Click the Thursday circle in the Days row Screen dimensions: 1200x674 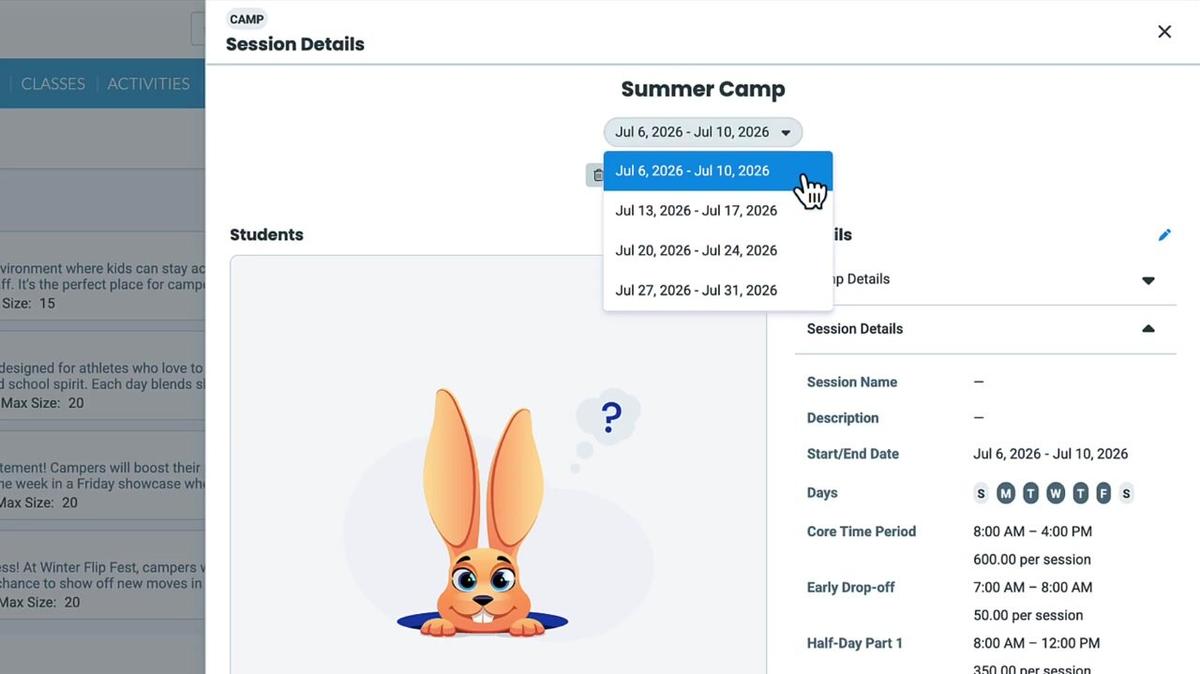[1080, 492]
